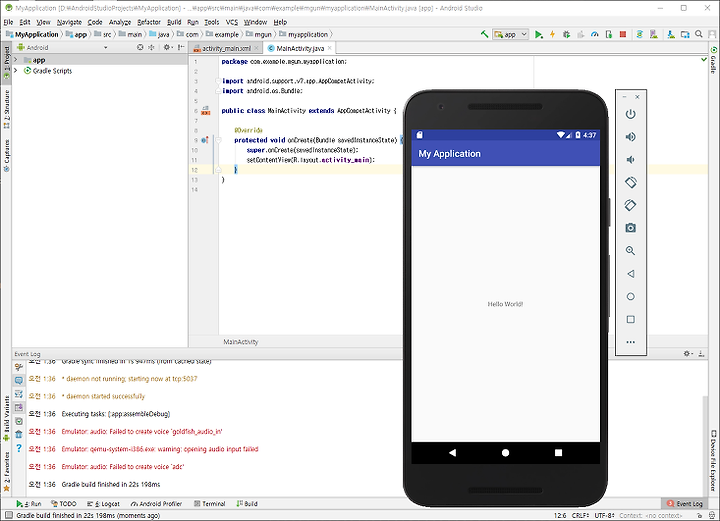Open emulator extended controls three dots
This screenshot has height=521, width=720.
pos(630,342)
